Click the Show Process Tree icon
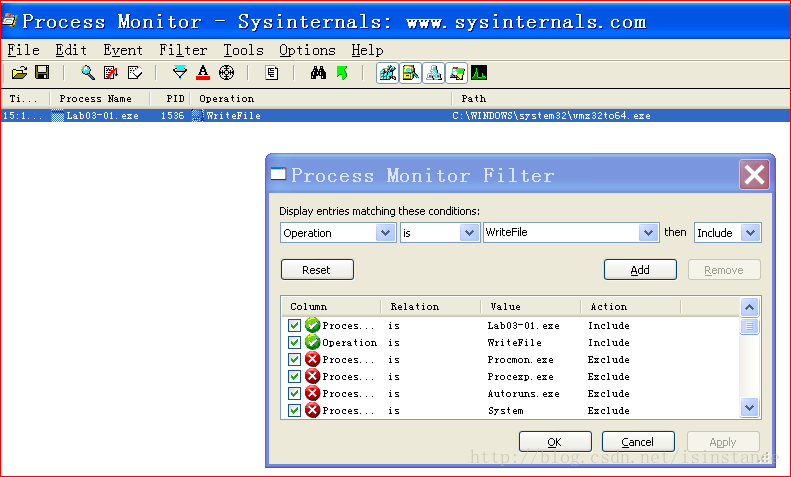Viewport: 791px width, 477px height. (x=272, y=73)
